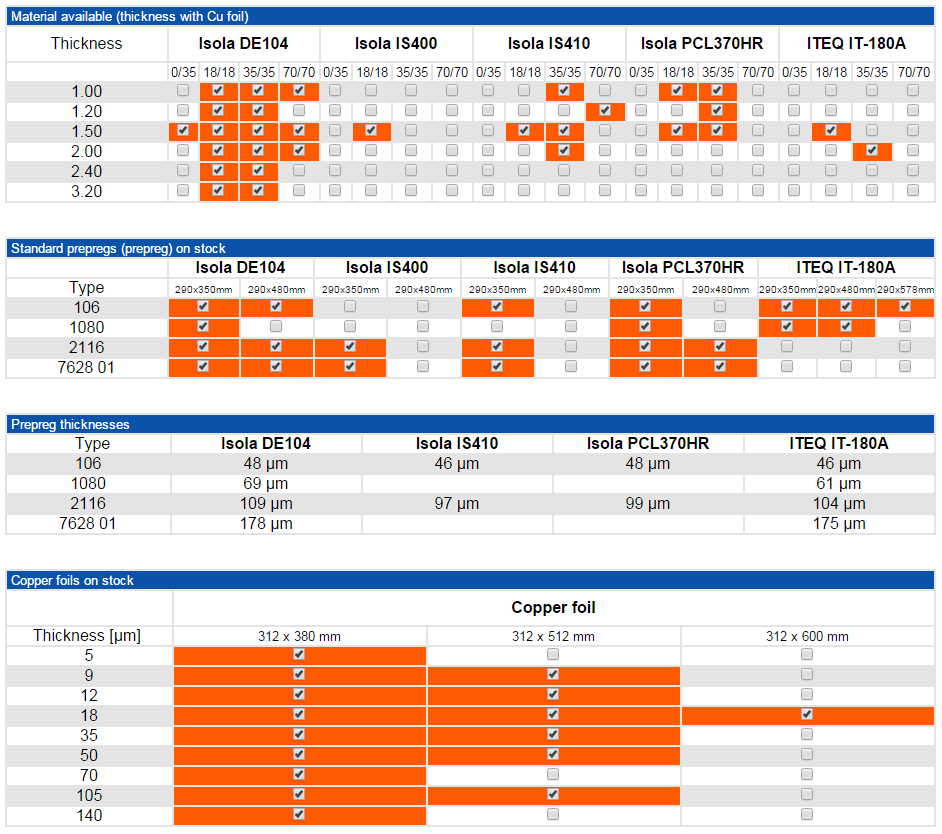Uncheck ITEQ IT-180A 290x578mm prepreg type 106
Screen dimensions: 942x834
pyautogui.click(x=905, y=307)
